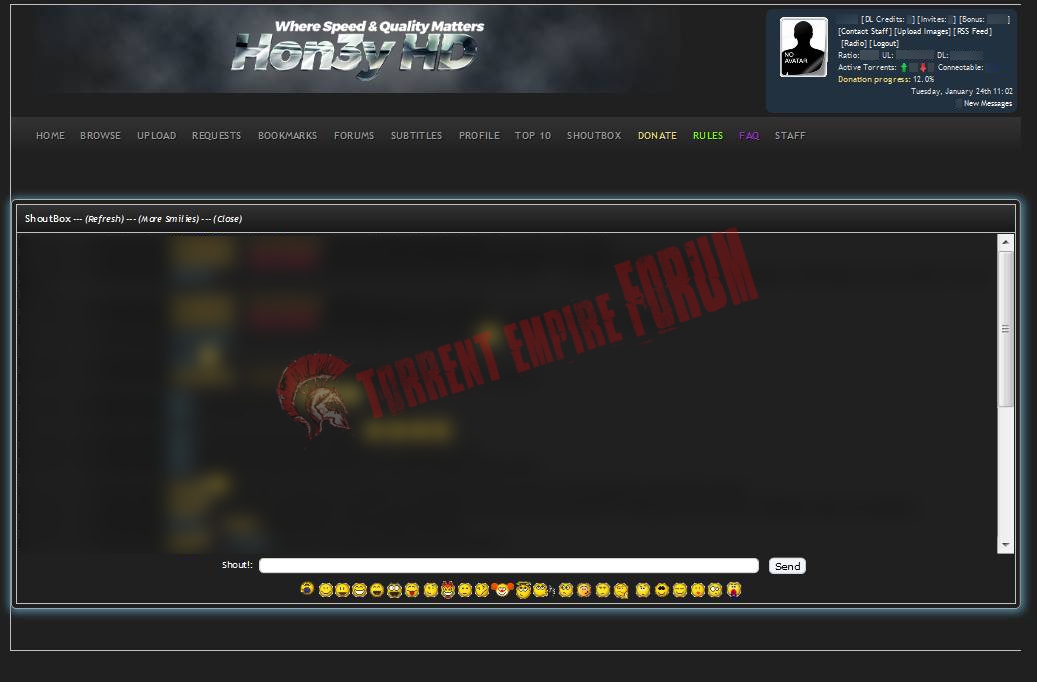View the Staff page
The image size is (1037, 682).
coord(790,136)
